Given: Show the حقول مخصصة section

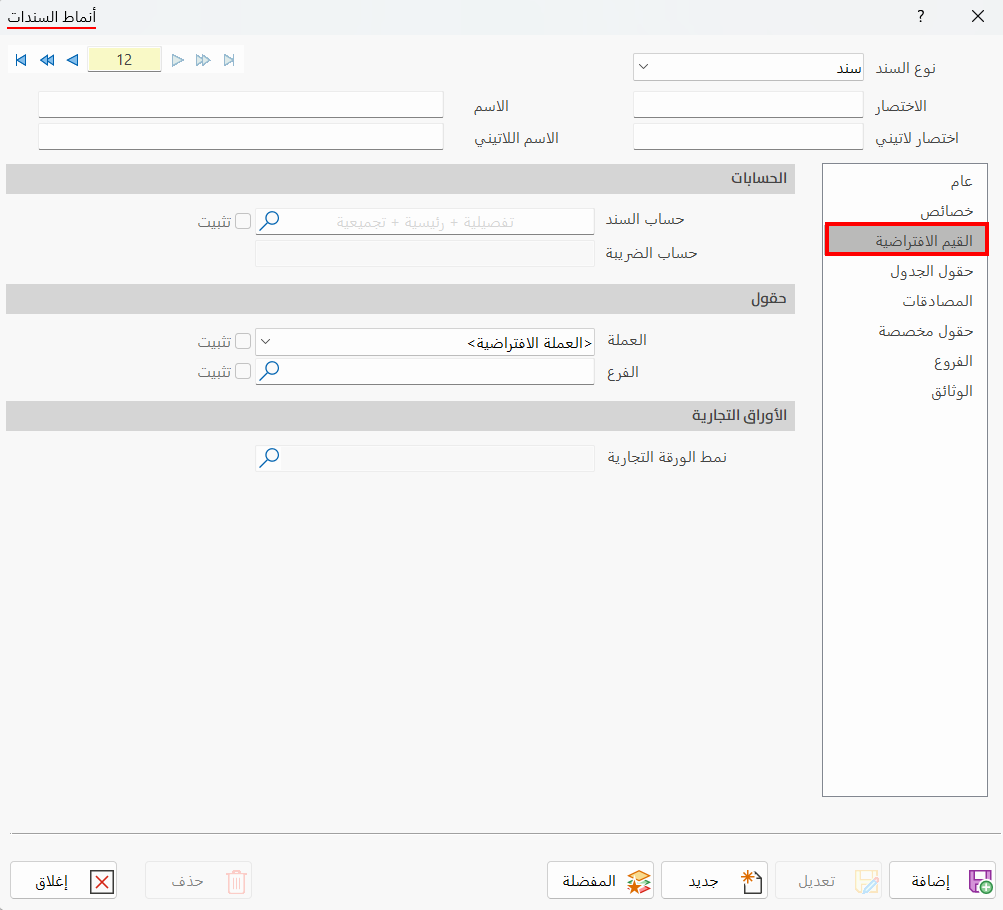Looking at the screenshot, I should click(905, 331).
